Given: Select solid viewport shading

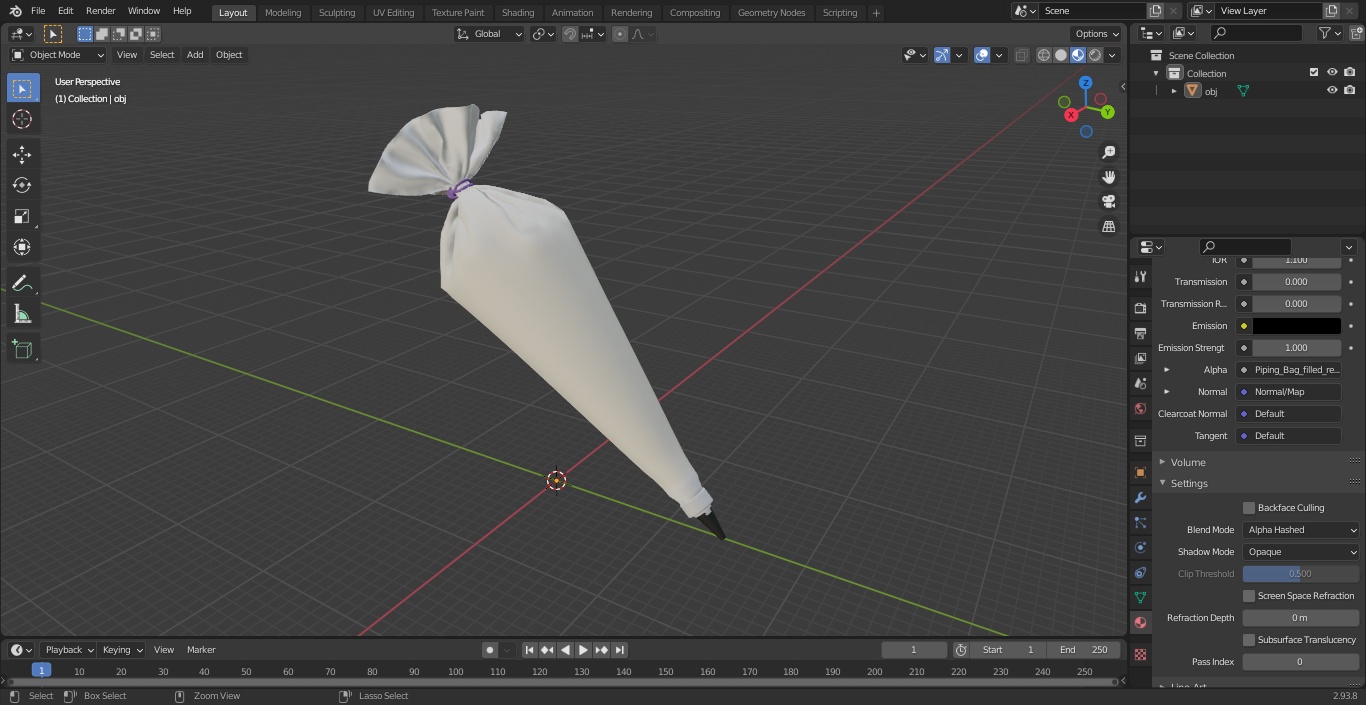Looking at the screenshot, I should (x=1061, y=55).
